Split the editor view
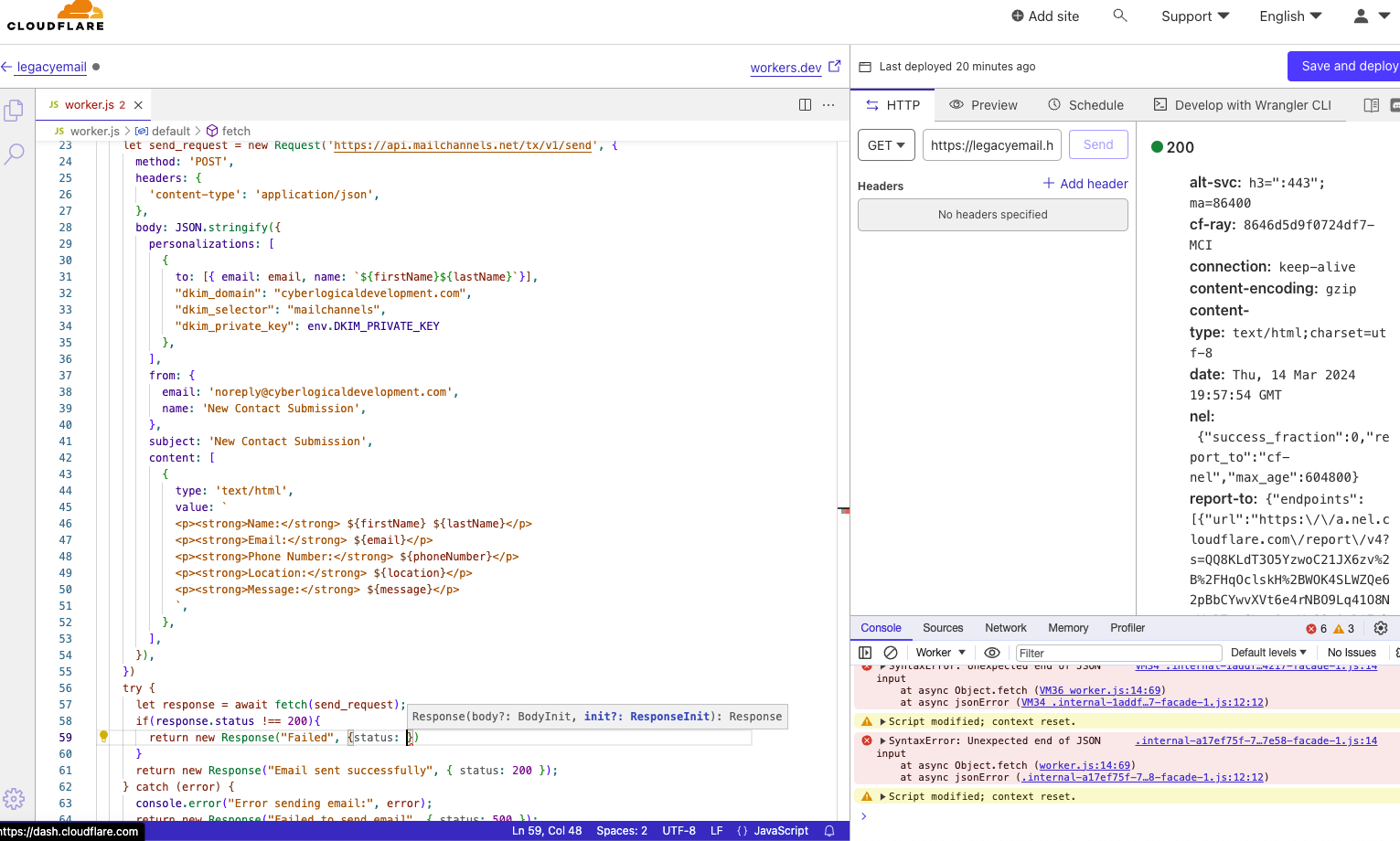 [x=805, y=105]
